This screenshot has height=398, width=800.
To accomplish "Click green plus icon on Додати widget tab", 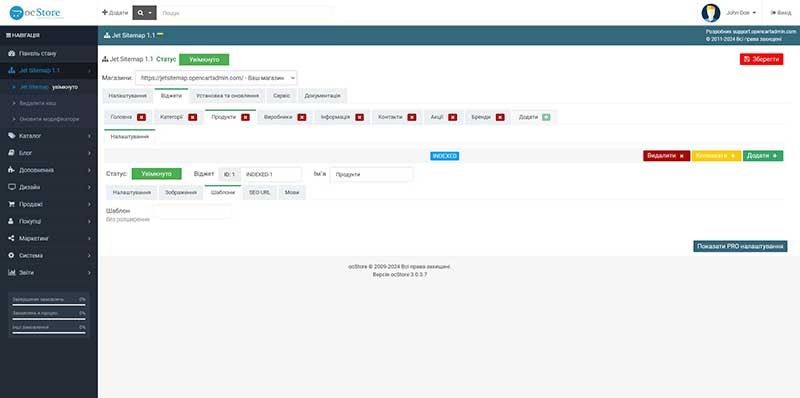I will 546,117.
